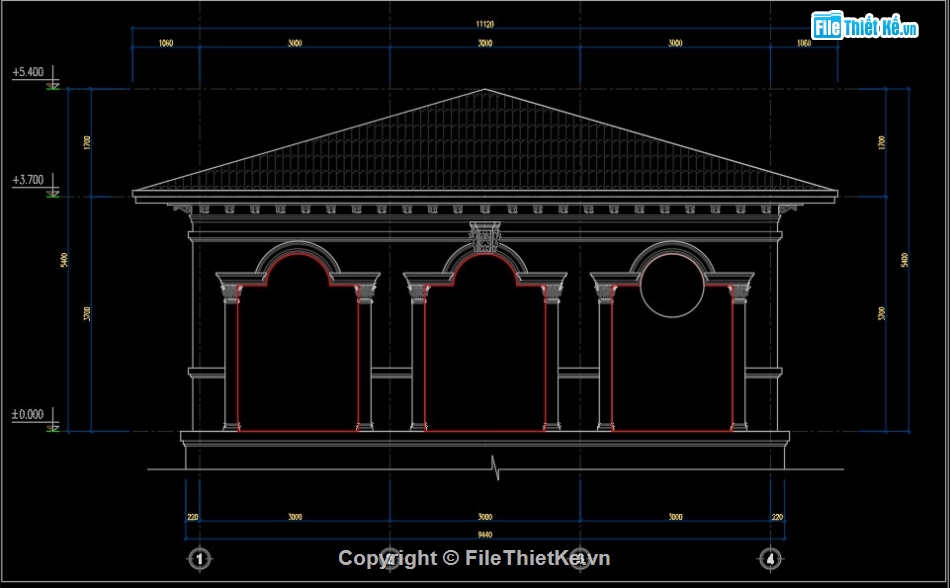Pick the left-side 3700 wall height dimension
This screenshot has height=588, width=950.
(x=87, y=314)
